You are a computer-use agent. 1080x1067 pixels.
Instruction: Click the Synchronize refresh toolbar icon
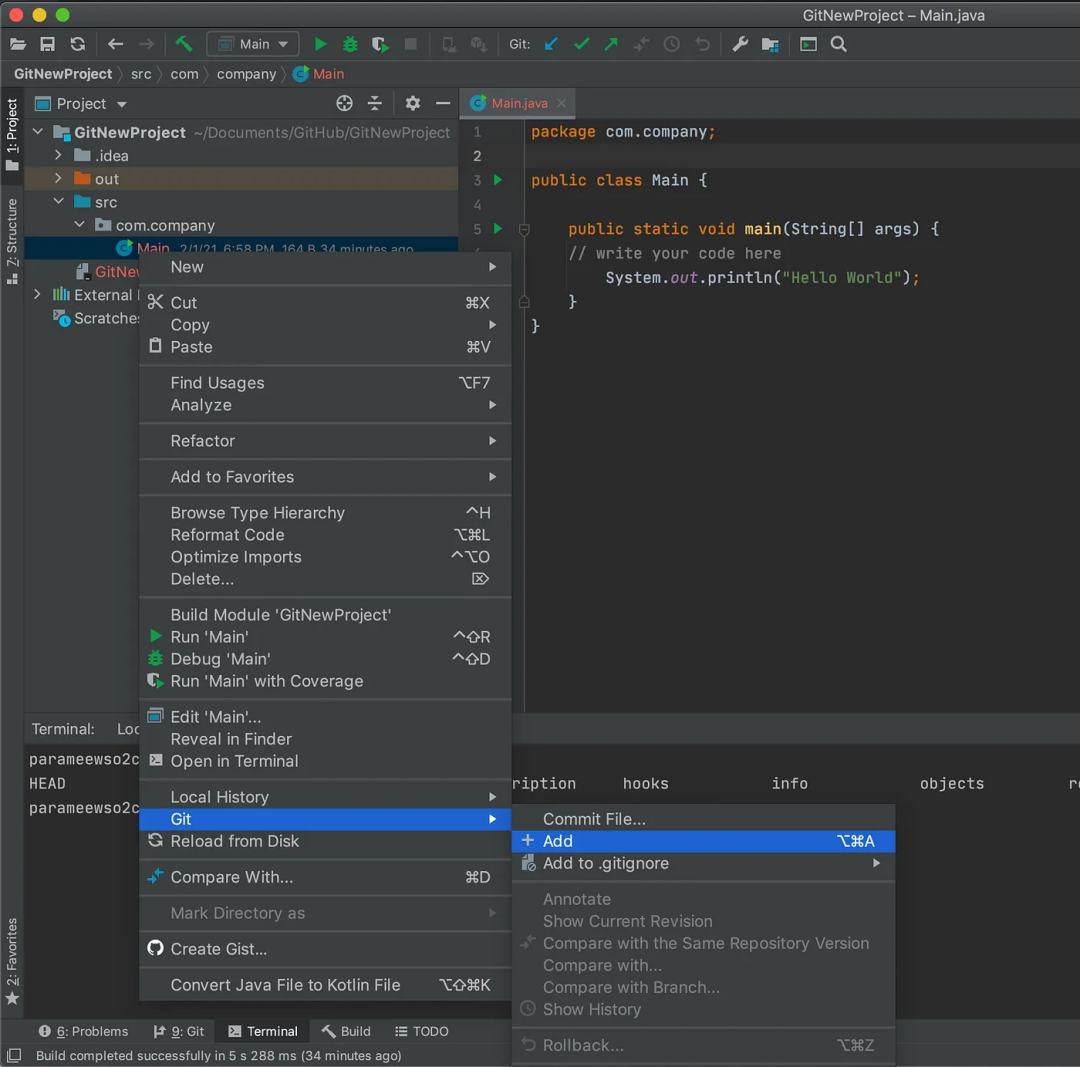[x=78, y=45]
